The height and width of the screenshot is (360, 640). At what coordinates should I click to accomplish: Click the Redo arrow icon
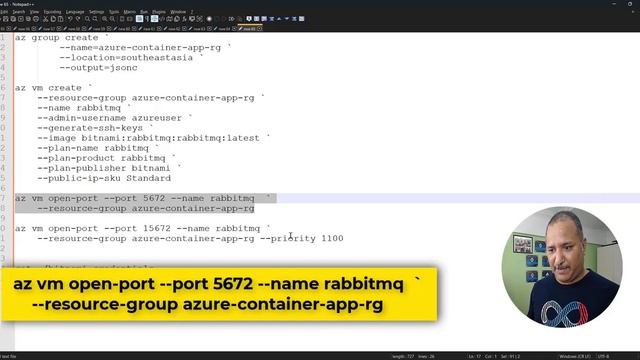click(x=78, y=19)
